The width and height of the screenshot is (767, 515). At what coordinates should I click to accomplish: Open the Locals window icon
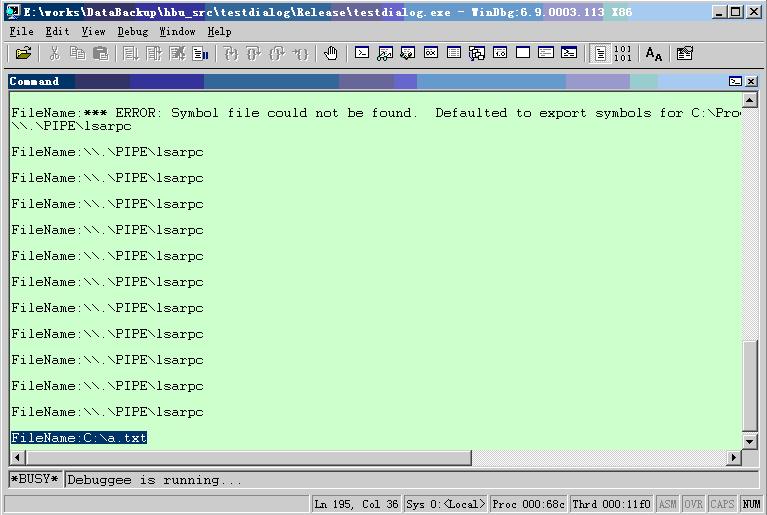pos(407,53)
